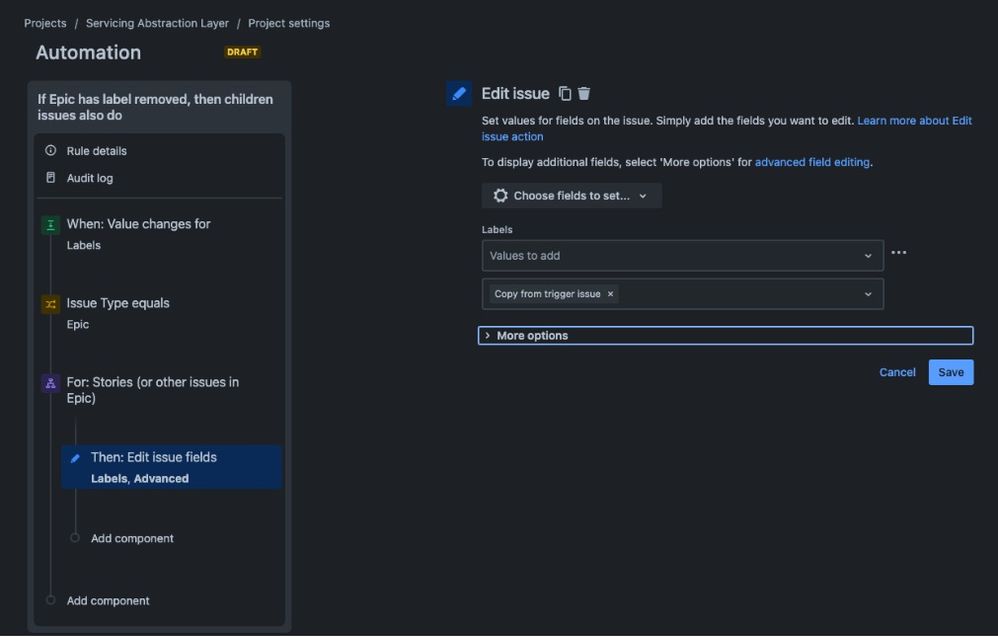998x637 pixels.
Task: Remove the "Copy from trigger issue" value chip
Action: (610, 294)
